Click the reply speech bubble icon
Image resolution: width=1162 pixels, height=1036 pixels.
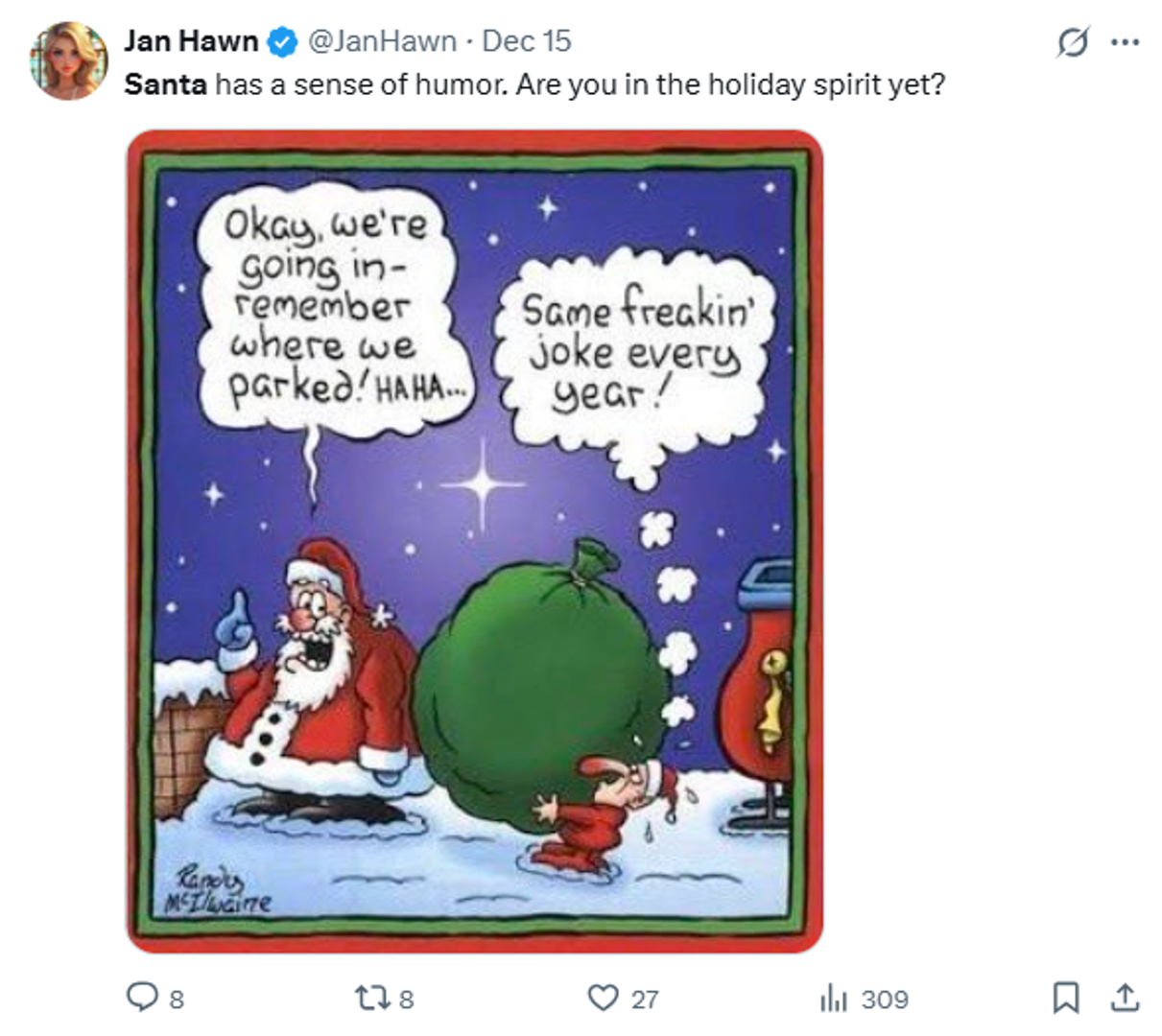[x=142, y=998]
